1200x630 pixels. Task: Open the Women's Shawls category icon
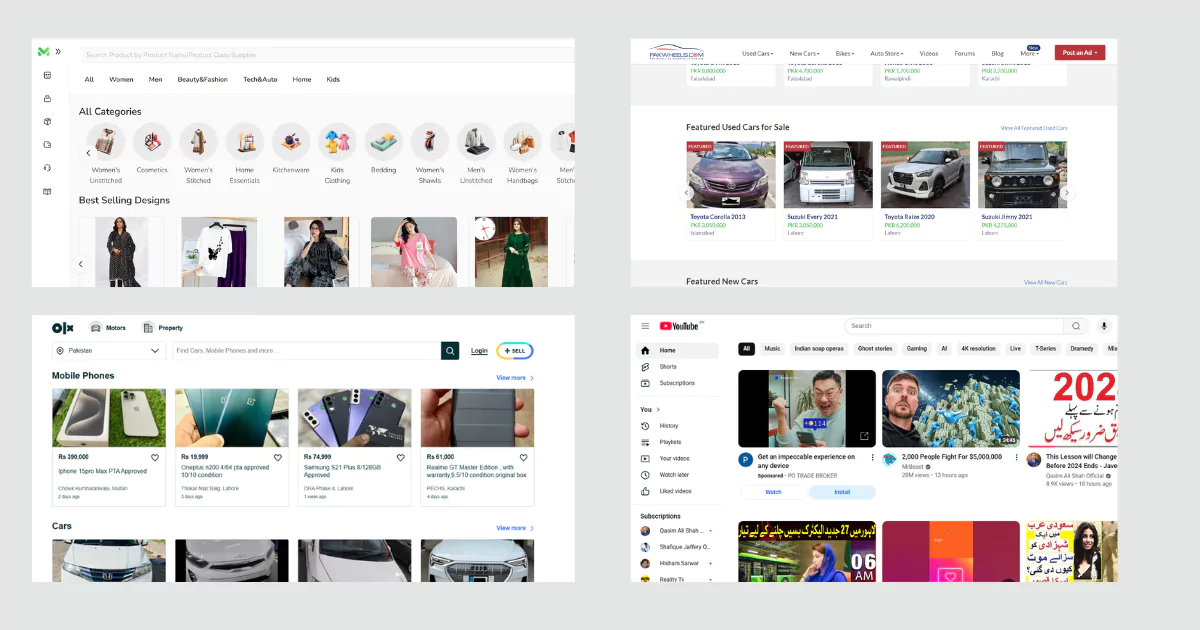430,142
